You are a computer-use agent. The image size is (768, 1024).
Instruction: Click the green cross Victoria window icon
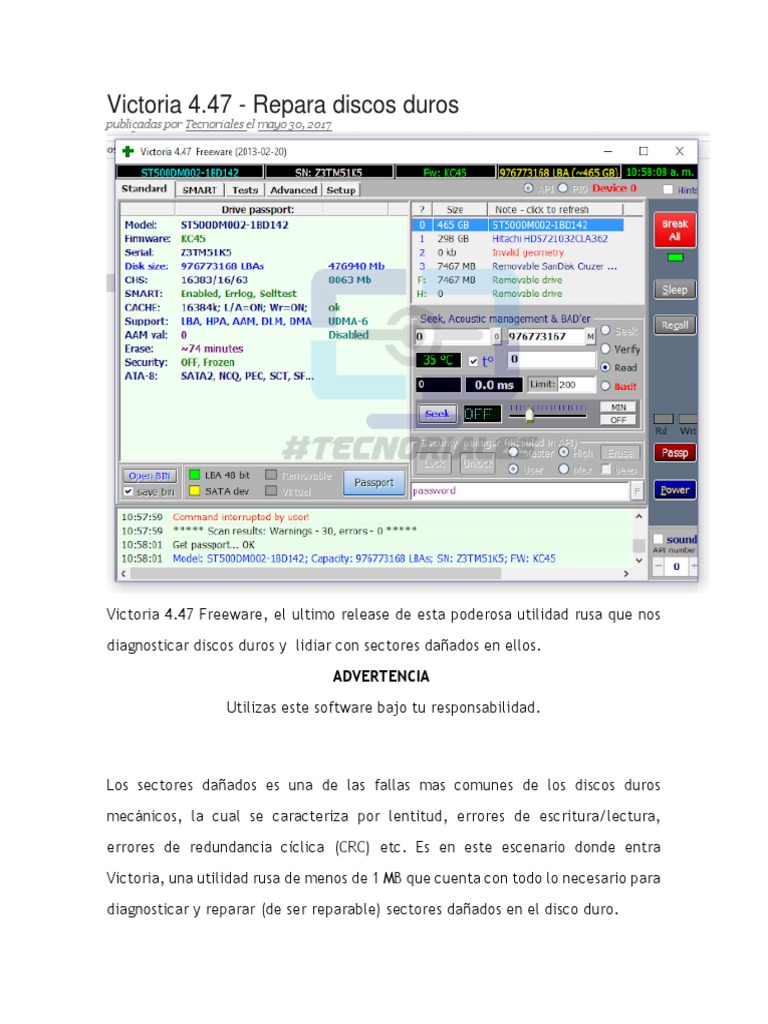tap(127, 152)
